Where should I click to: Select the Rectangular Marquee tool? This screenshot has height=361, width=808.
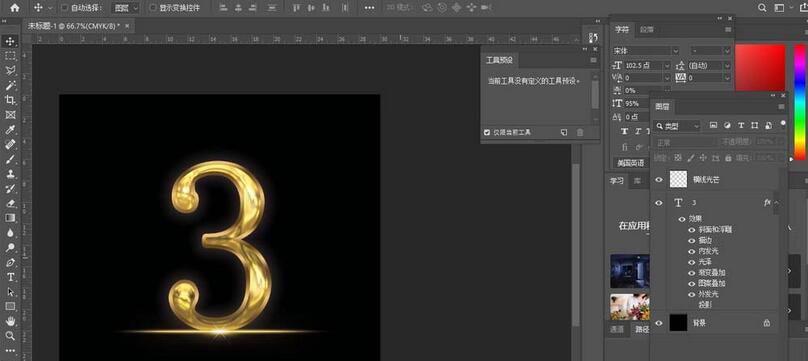(x=10, y=56)
